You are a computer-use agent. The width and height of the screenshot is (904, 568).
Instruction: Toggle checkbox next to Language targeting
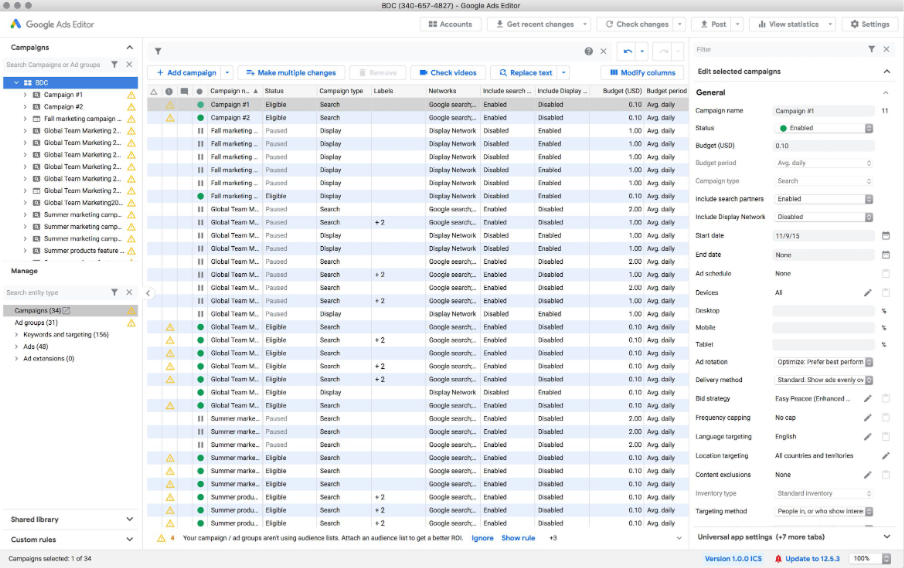point(886,437)
